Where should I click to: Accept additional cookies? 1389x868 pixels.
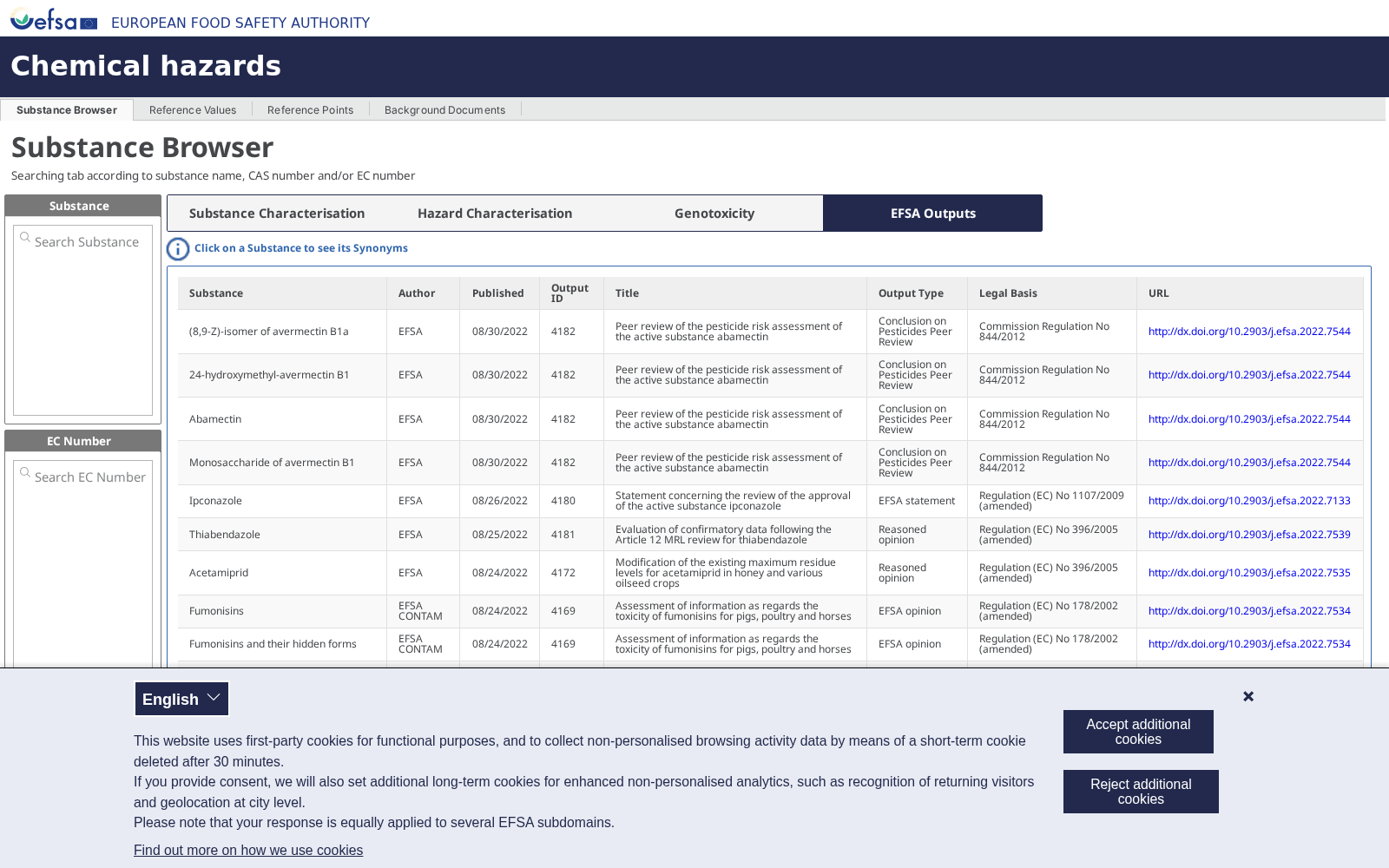click(x=1138, y=732)
